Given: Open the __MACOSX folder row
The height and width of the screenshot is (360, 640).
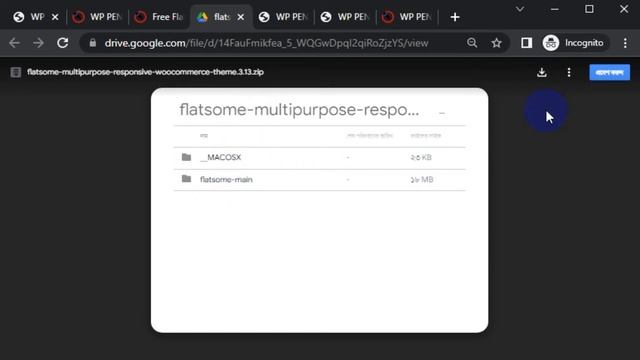Looking at the screenshot, I should tap(320, 158).
